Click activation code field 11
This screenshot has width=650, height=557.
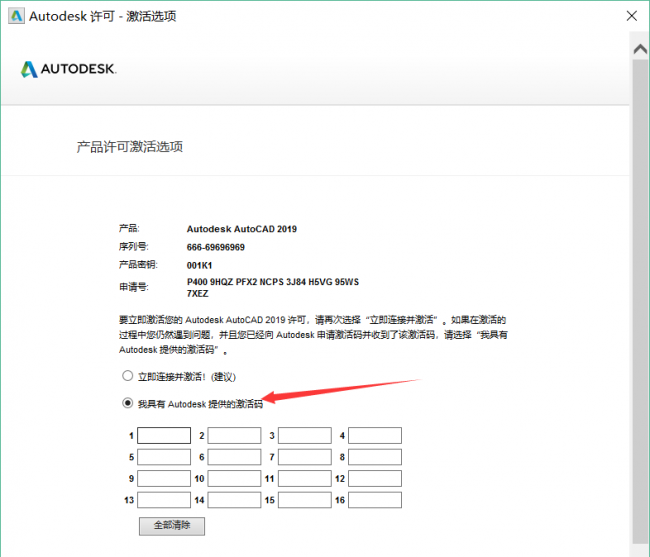pos(305,478)
